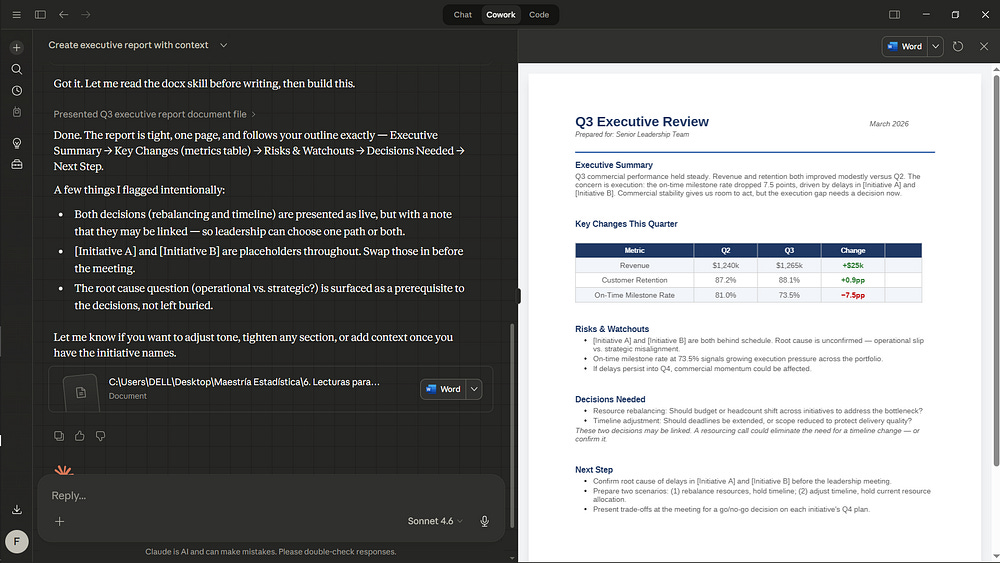Go back with the left arrow
1000x563 pixels.
(64, 15)
